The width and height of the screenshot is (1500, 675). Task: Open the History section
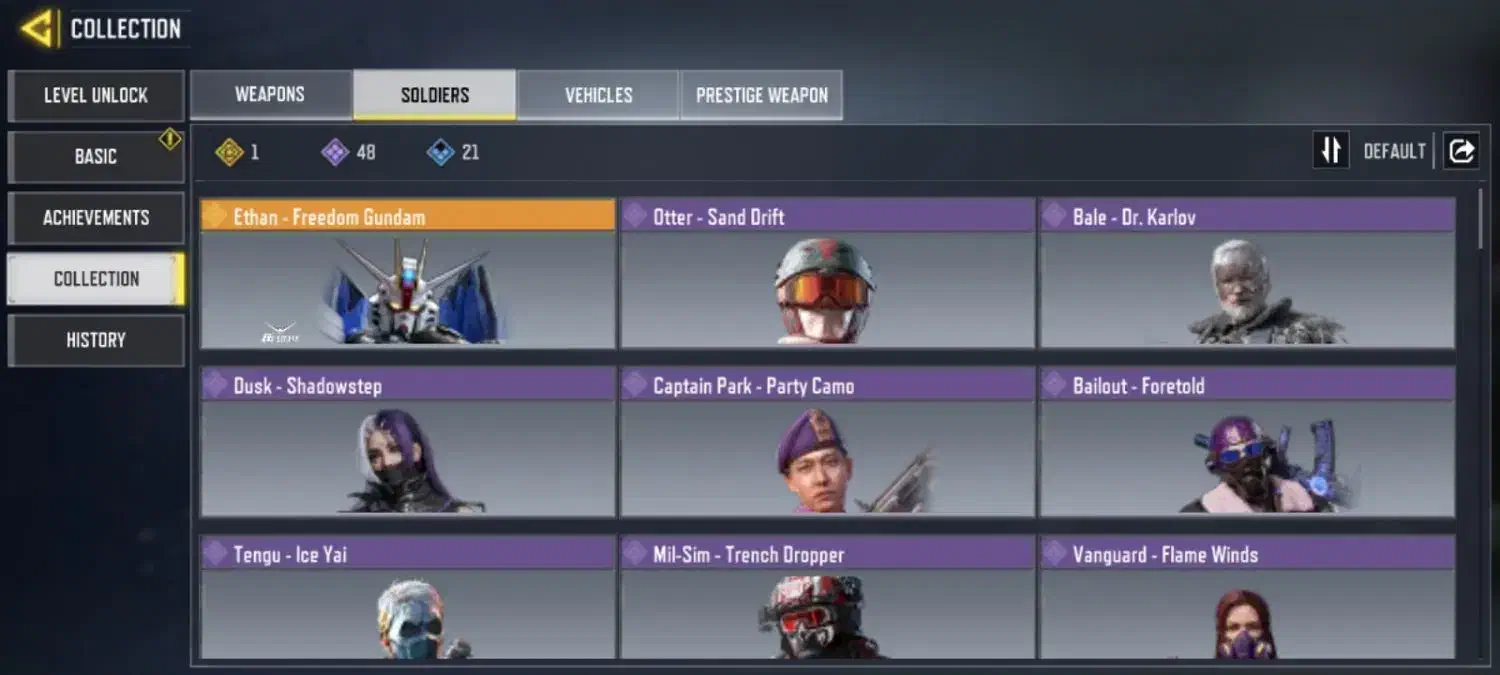[96, 340]
